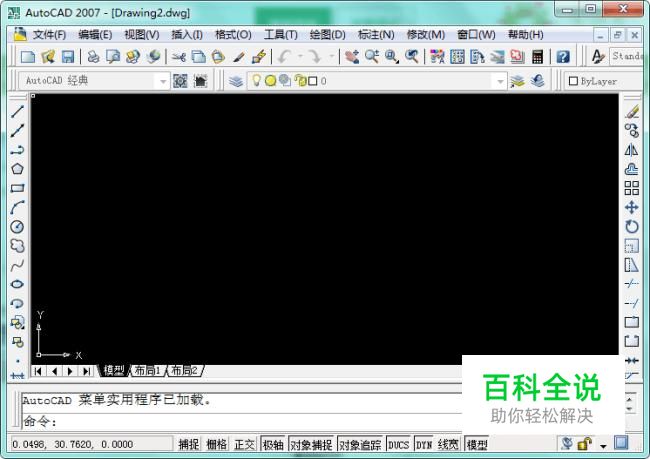The width and height of the screenshot is (650, 459).
Task: Click the Save drawing icon
Action: (68, 56)
